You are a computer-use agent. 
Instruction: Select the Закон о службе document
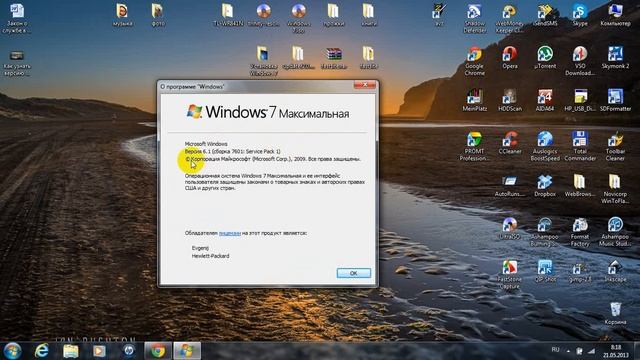pyautogui.click(x=17, y=19)
